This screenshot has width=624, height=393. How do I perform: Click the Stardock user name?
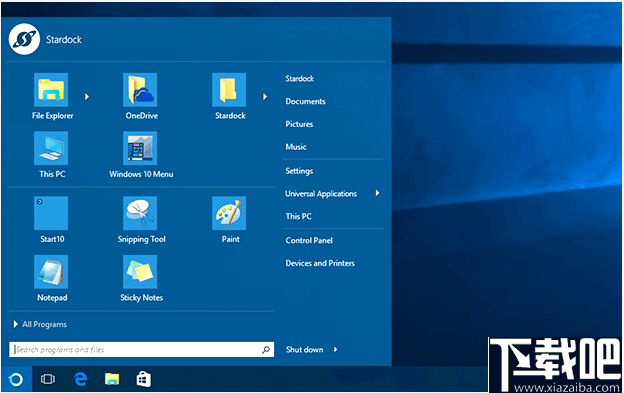point(64,39)
